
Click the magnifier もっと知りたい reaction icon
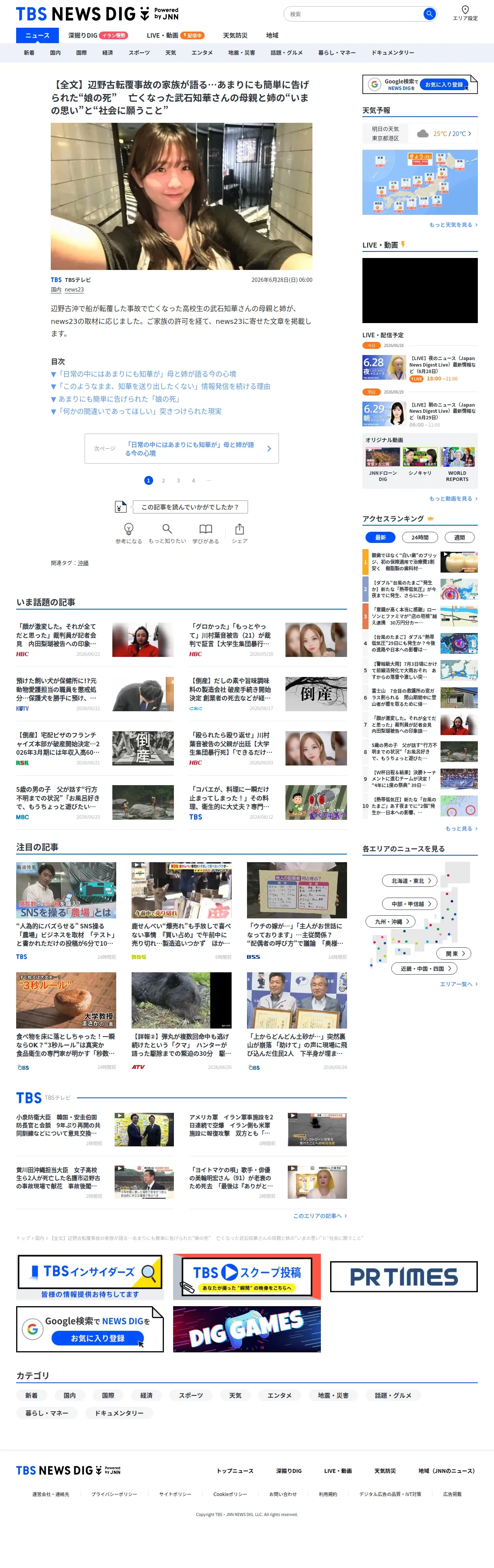click(167, 528)
